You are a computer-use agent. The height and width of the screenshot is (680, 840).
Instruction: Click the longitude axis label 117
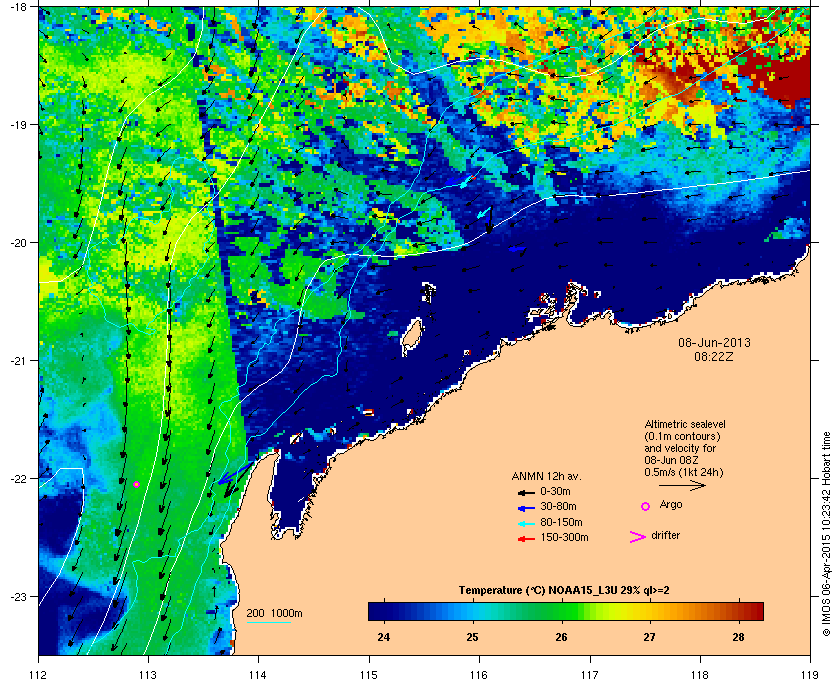[590, 674]
